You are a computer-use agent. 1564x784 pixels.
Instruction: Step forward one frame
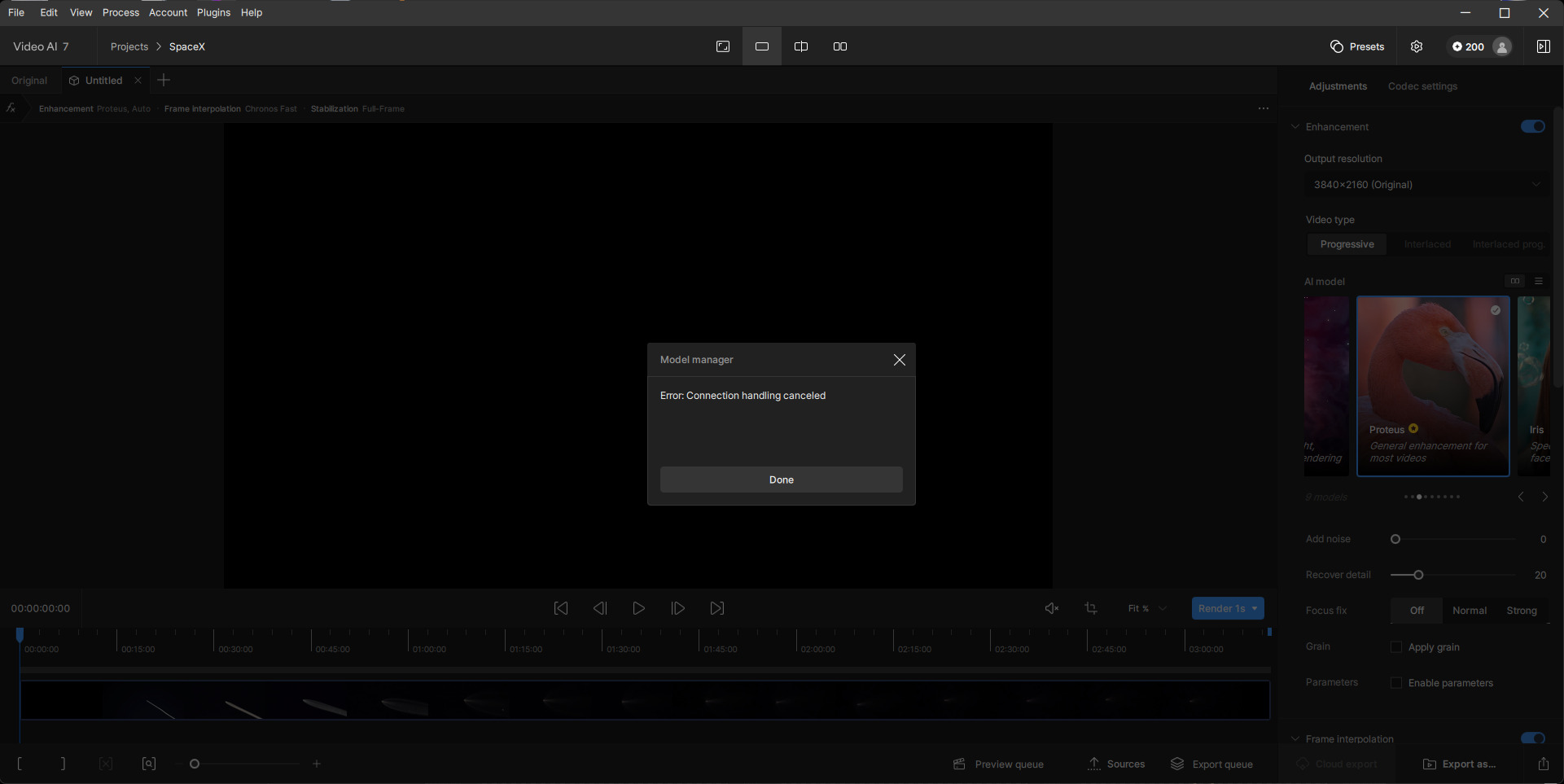pyautogui.click(x=677, y=608)
